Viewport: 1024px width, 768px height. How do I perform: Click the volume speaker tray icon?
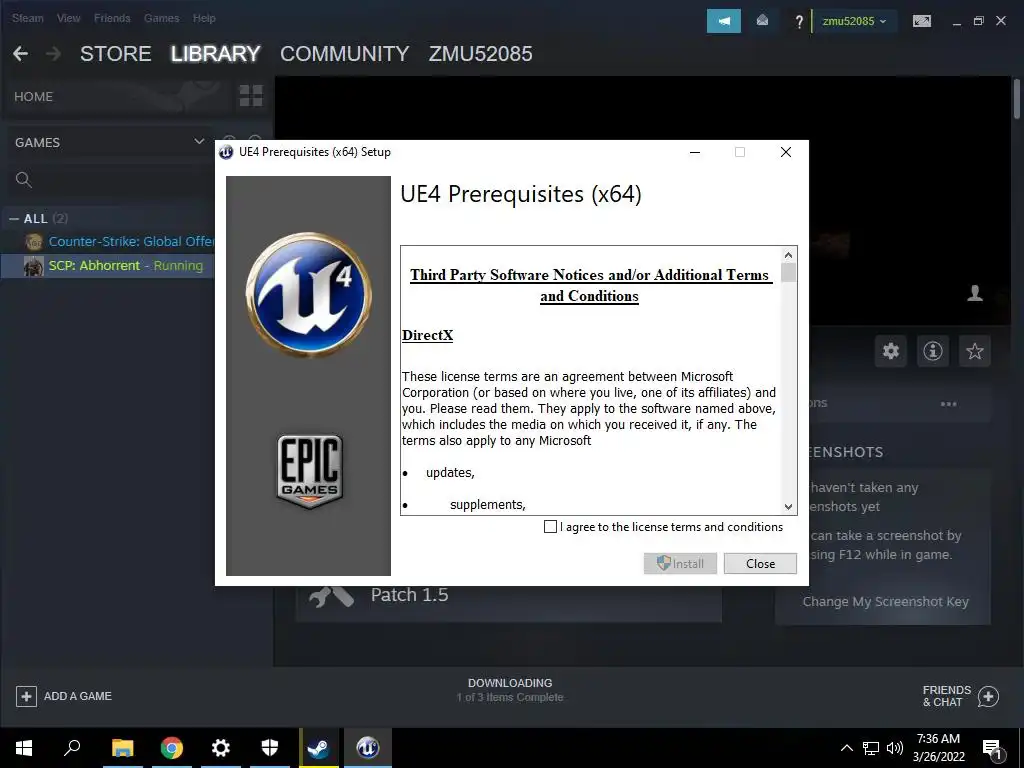(895, 748)
